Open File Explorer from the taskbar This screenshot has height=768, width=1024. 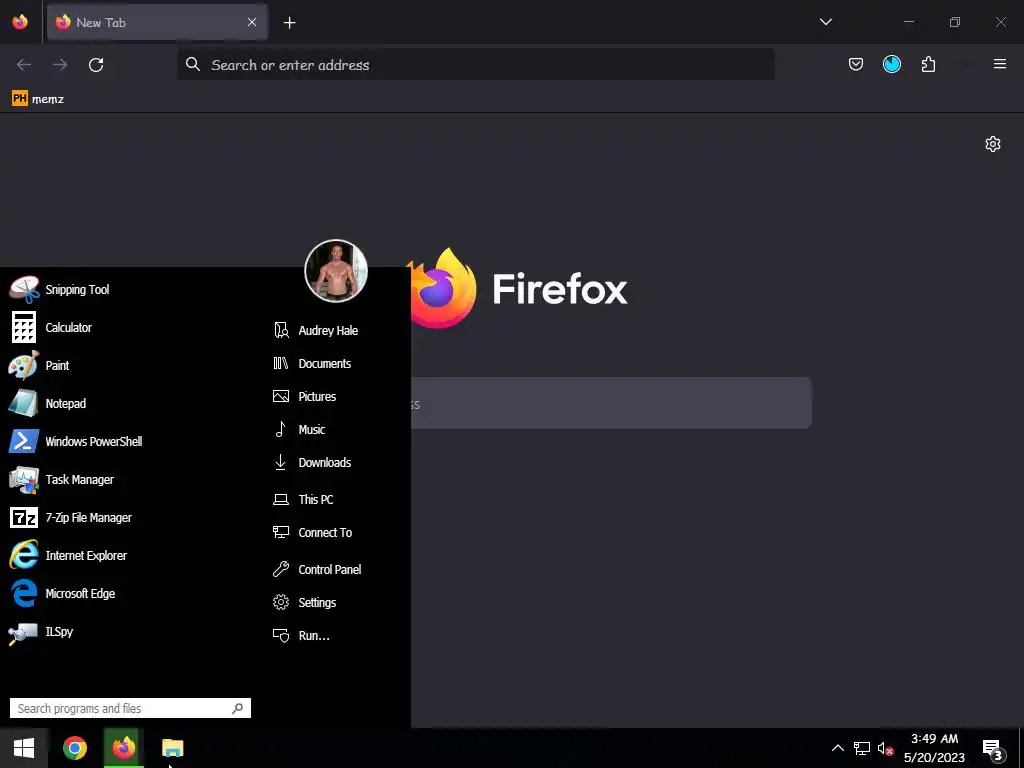click(172, 748)
